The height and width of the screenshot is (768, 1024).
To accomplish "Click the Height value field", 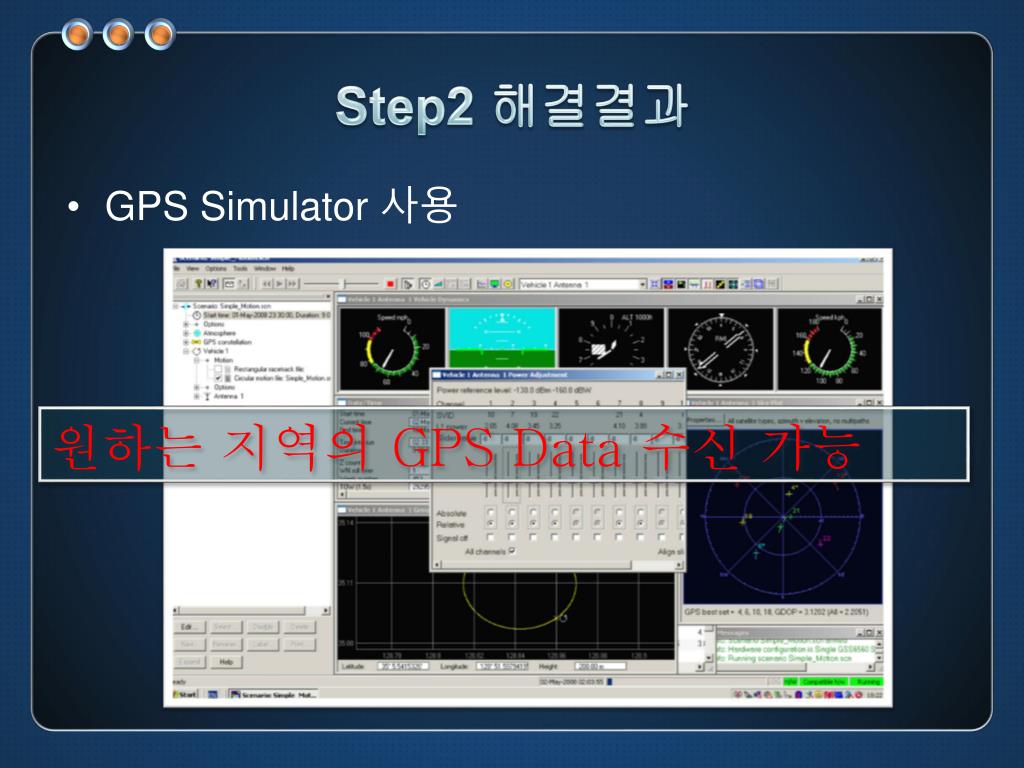I will (600, 667).
